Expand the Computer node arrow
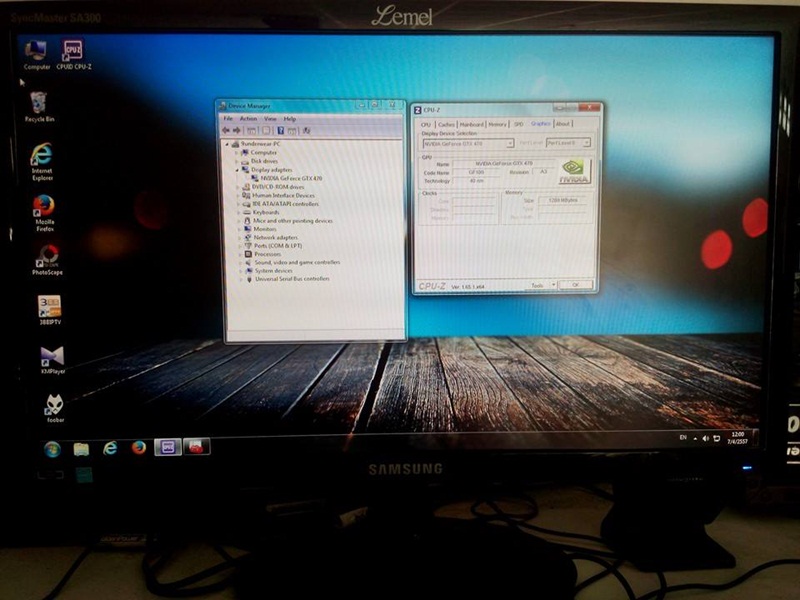Screen dimensions: 800x600 point(236,153)
